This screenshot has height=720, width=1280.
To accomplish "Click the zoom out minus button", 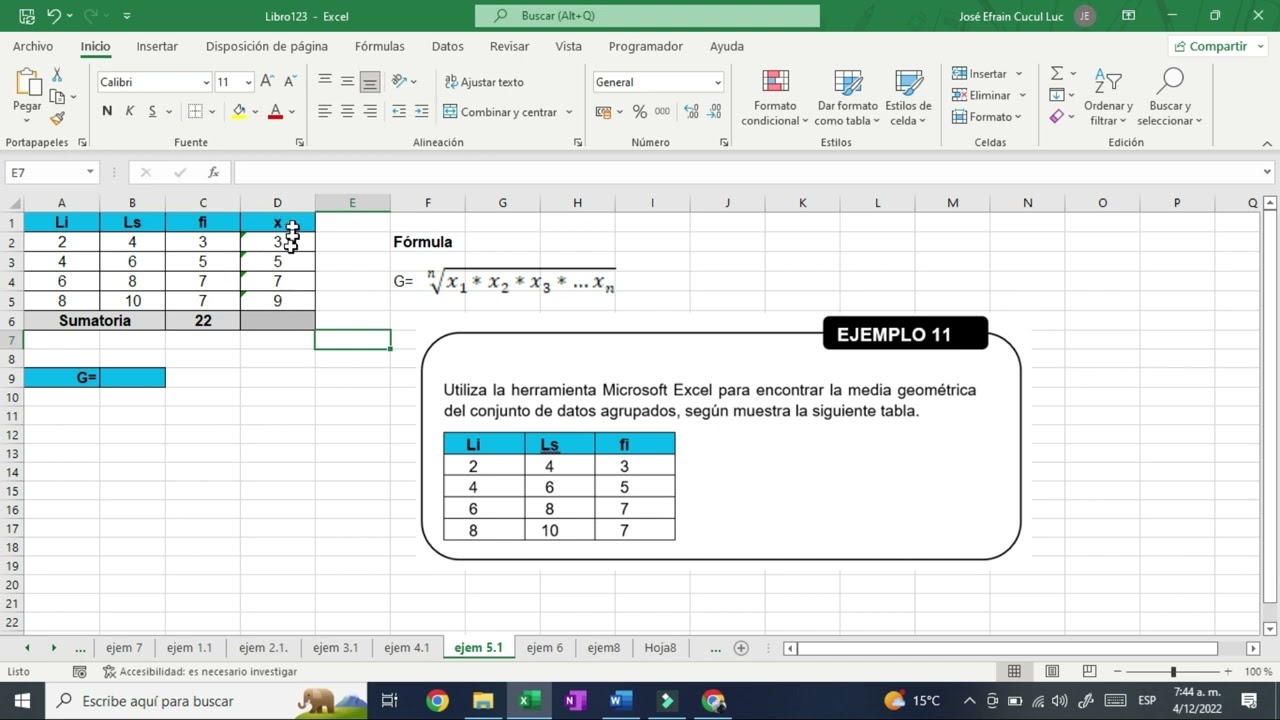I will pos(1118,672).
